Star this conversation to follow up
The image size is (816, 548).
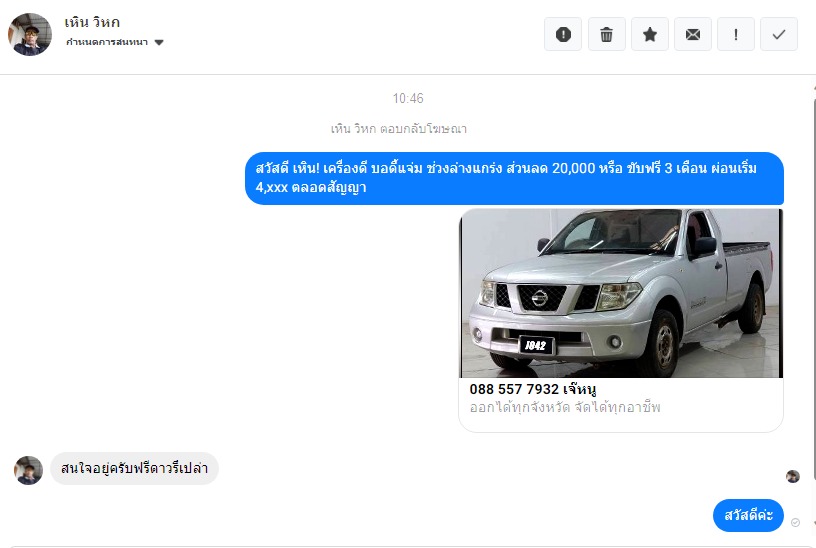(649, 35)
